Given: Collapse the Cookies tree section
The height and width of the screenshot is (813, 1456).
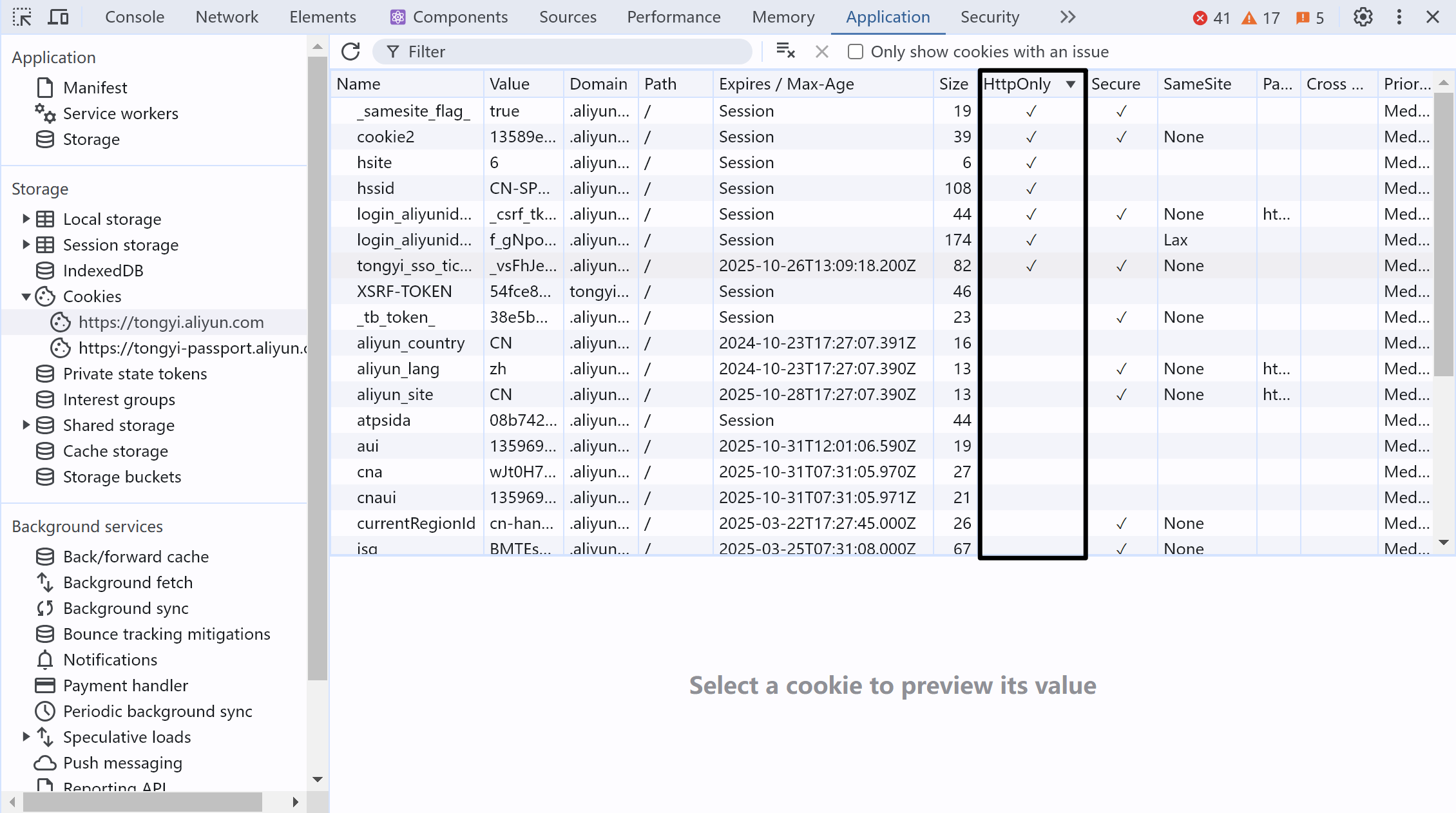Looking at the screenshot, I should (26, 296).
